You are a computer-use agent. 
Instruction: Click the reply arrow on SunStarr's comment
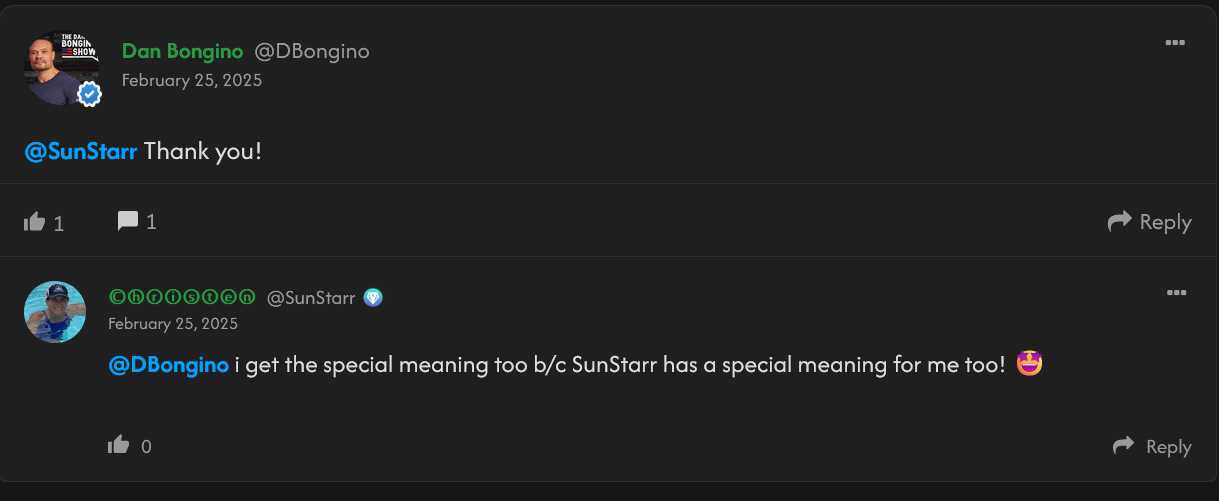(x=1124, y=445)
